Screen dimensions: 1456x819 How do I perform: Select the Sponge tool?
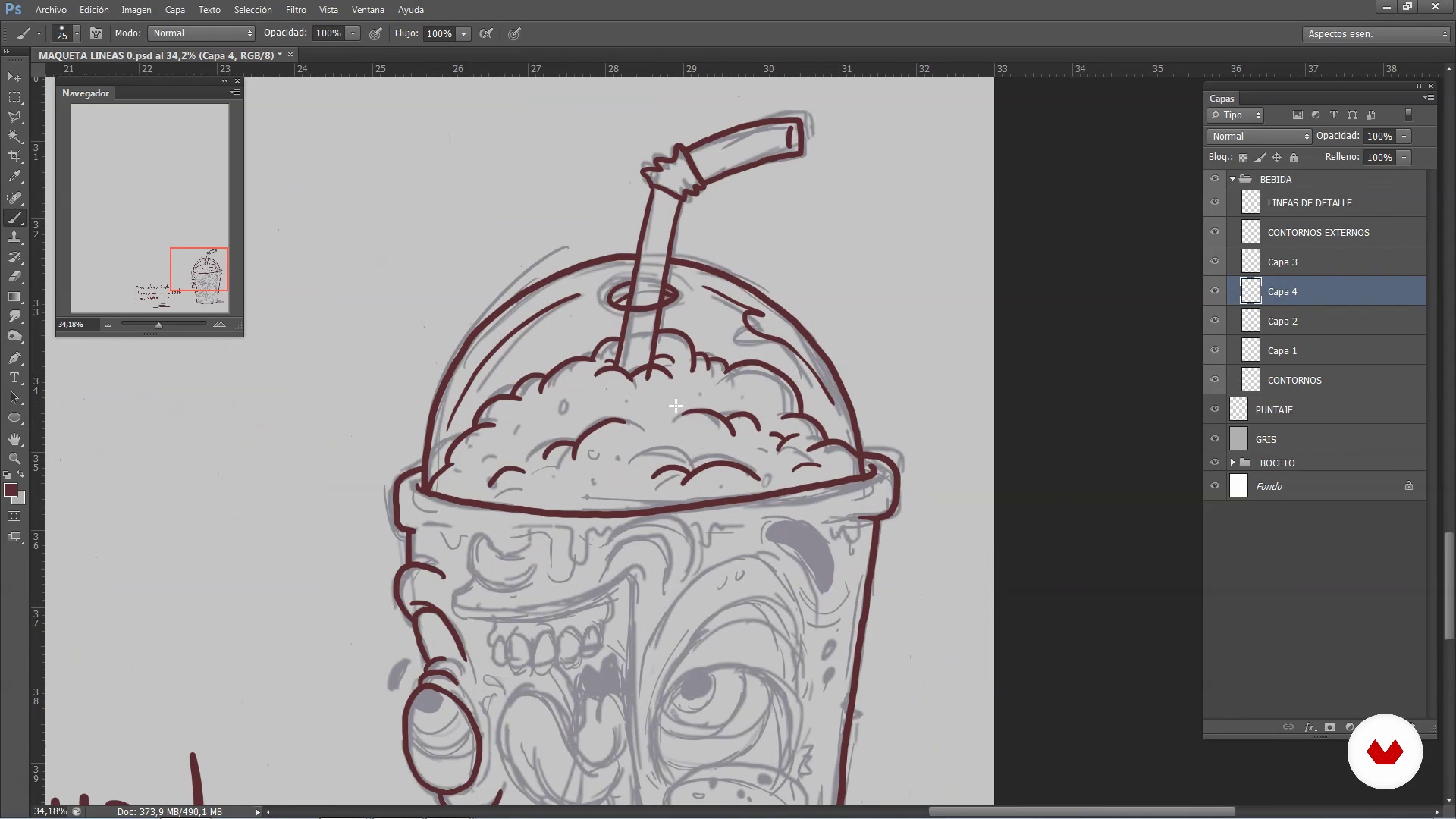14,336
